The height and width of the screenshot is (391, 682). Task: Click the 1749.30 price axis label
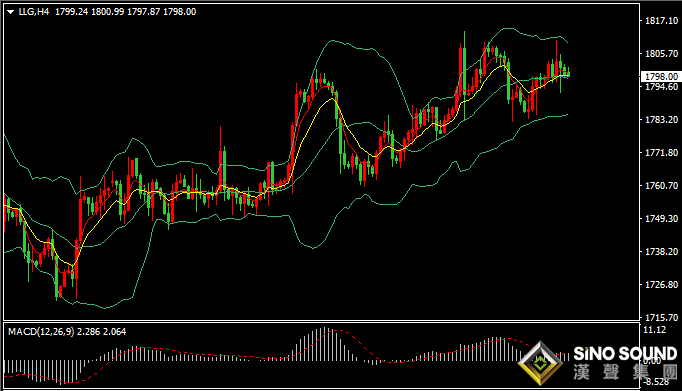coord(661,219)
